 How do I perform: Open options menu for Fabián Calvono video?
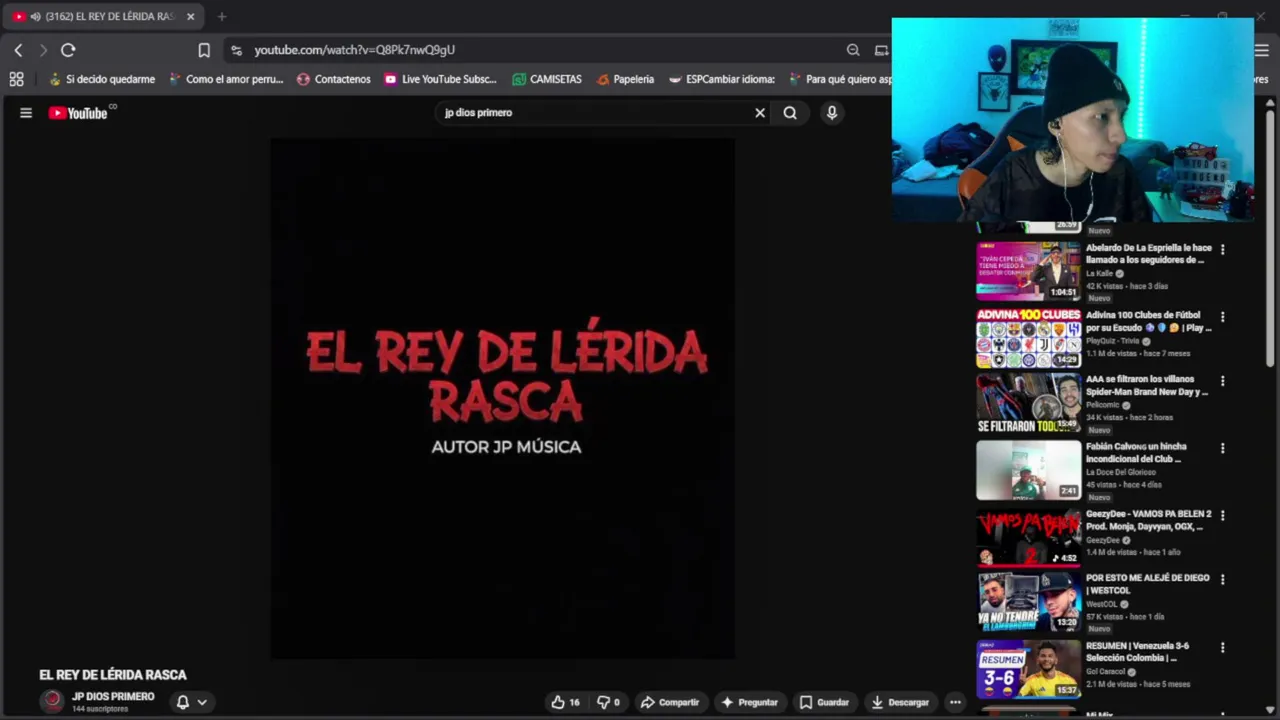1222,448
